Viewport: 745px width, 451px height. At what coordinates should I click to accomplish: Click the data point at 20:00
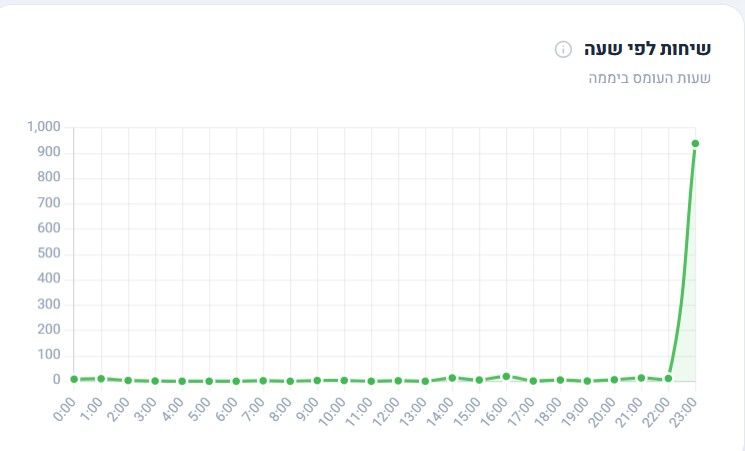pos(614,380)
